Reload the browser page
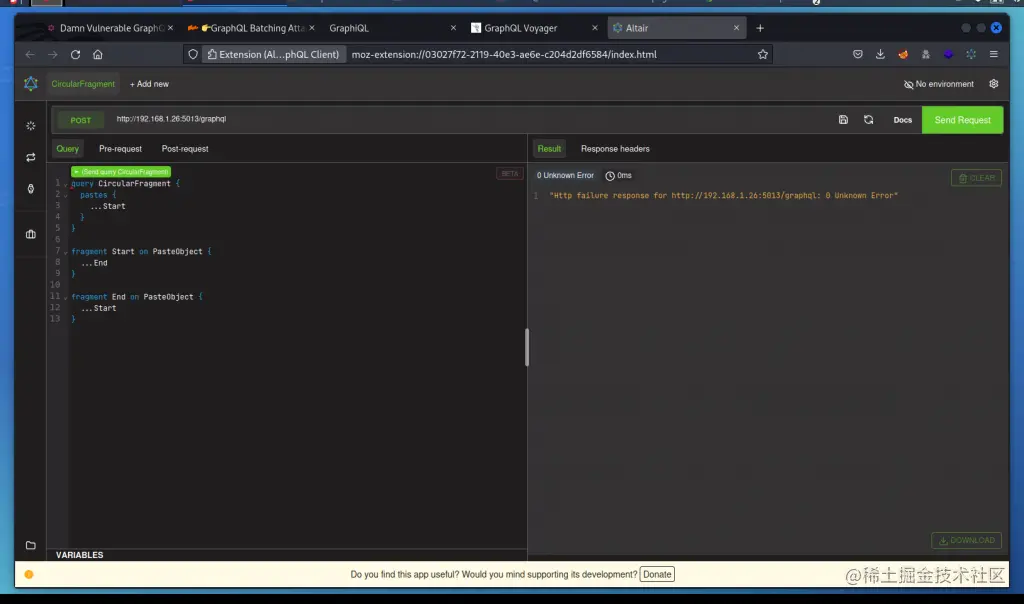The width and height of the screenshot is (1024, 604). click(x=75, y=55)
